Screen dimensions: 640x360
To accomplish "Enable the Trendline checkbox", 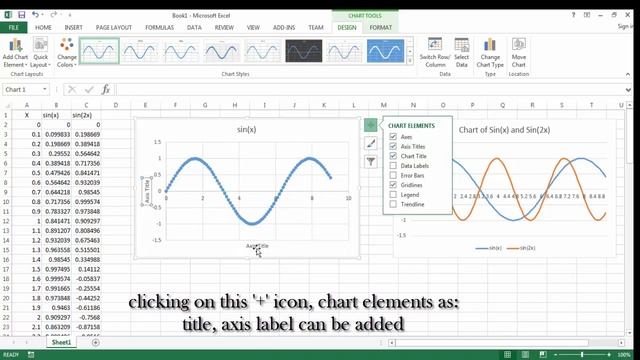I will point(393,204).
